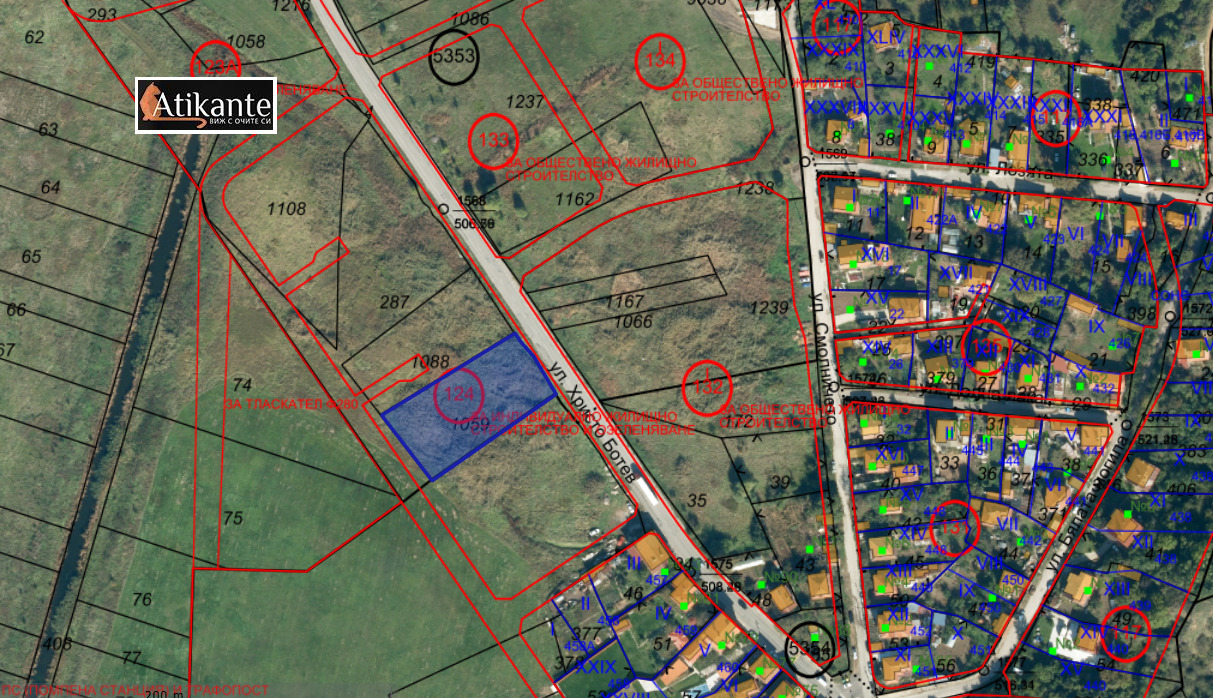Select the red circled marker 123A
This screenshot has height=698, width=1213.
pos(217,66)
